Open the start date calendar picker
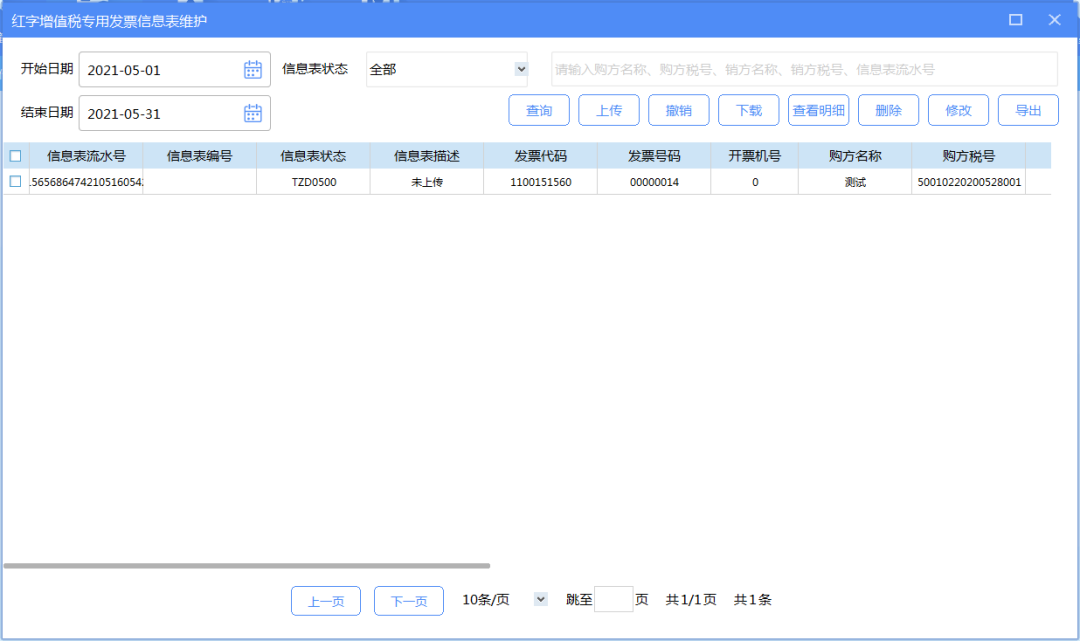 pos(253,69)
